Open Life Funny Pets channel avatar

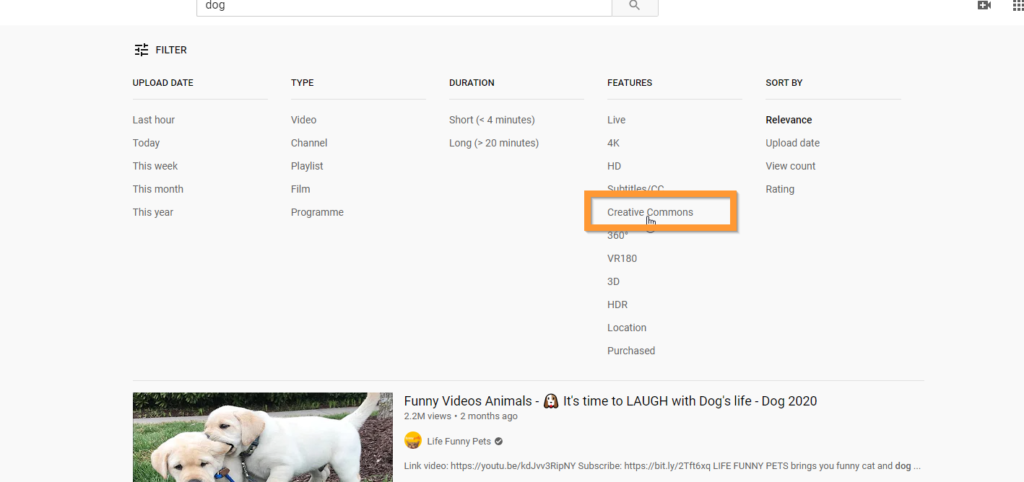[x=413, y=441]
